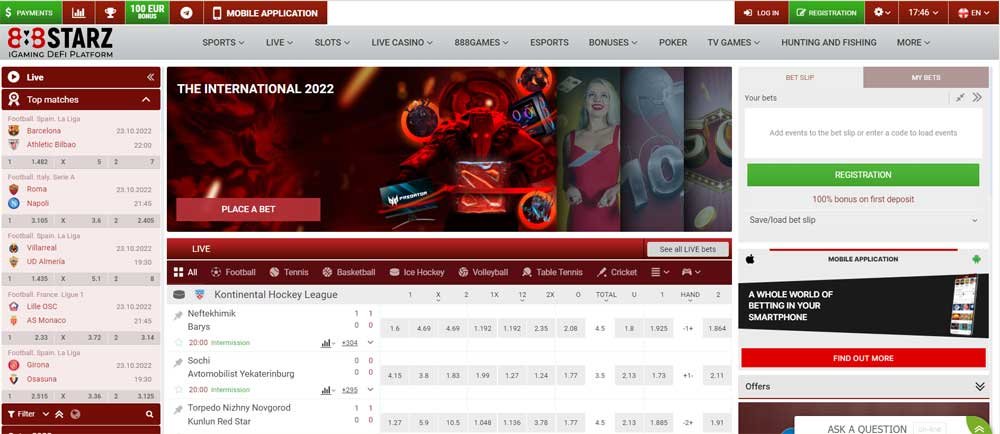
Task: Click the Apple app icon
Action: pyautogui.click(x=750, y=259)
